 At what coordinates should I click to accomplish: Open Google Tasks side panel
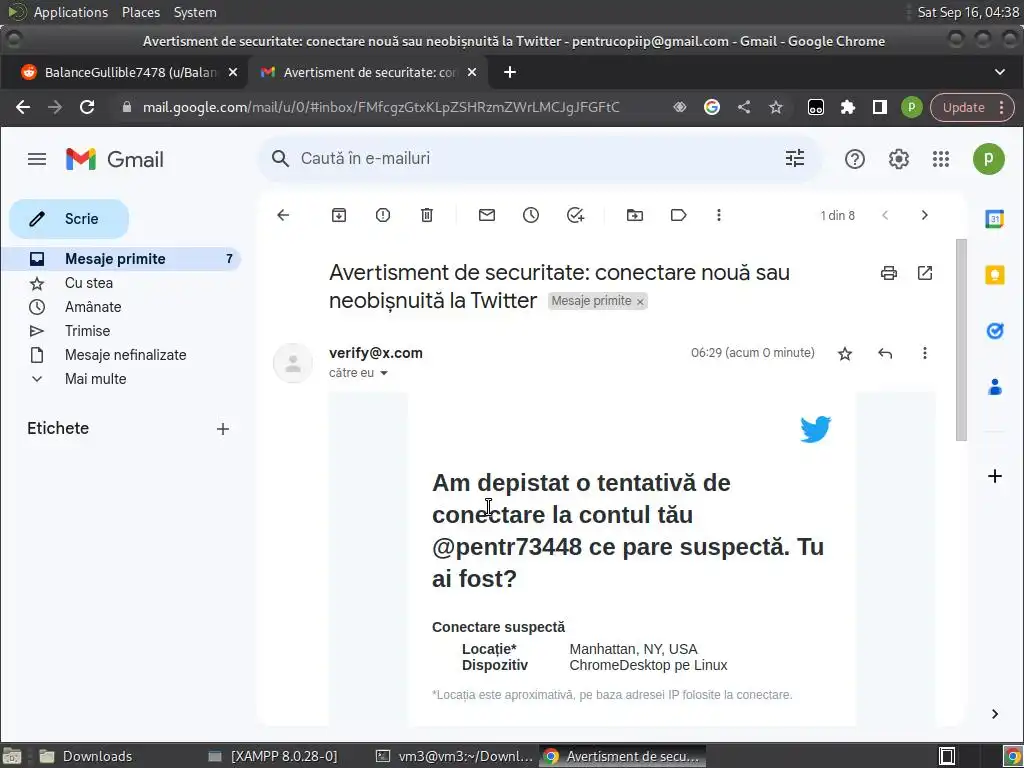995,331
